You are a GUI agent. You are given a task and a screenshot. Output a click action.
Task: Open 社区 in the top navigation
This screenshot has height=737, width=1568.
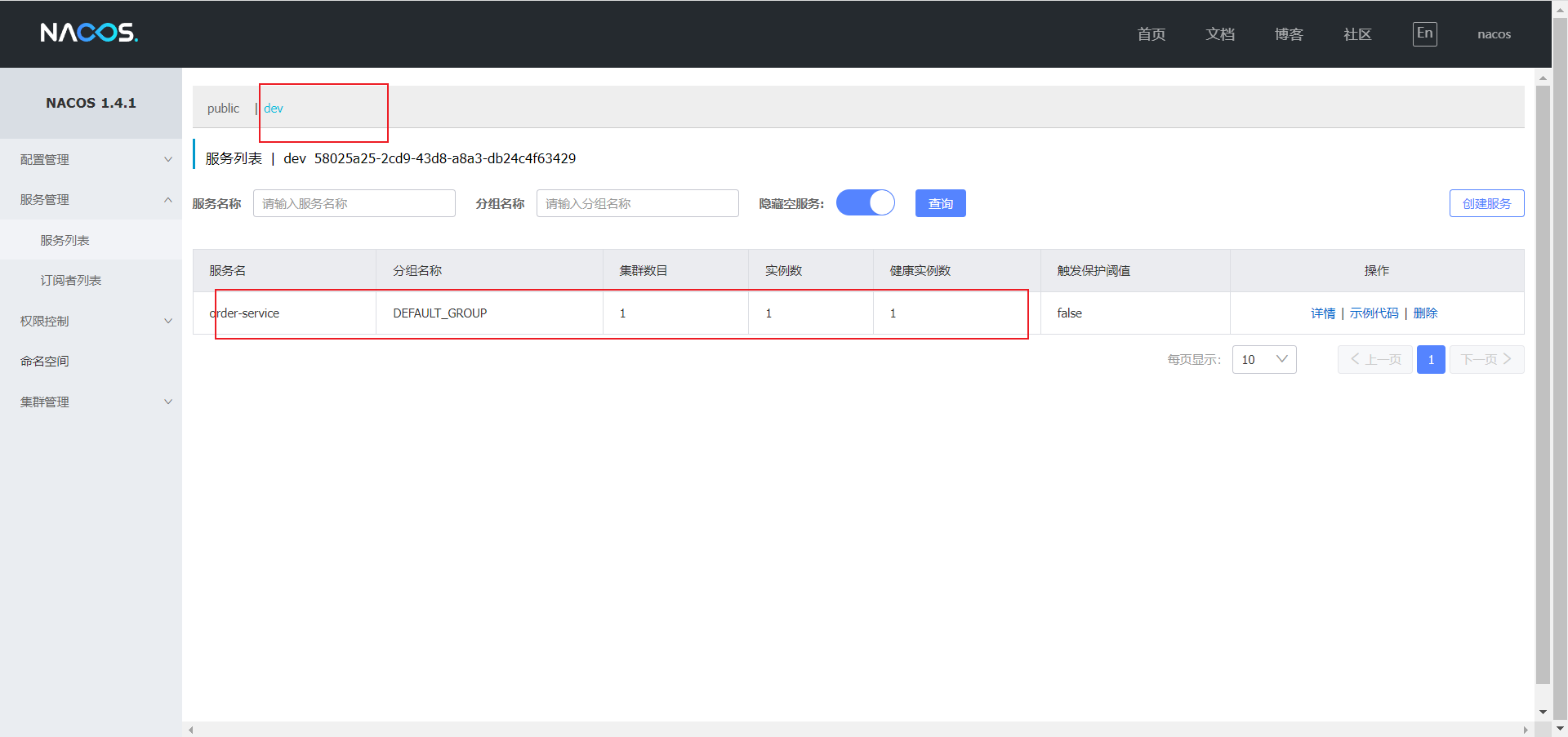(1357, 33)
